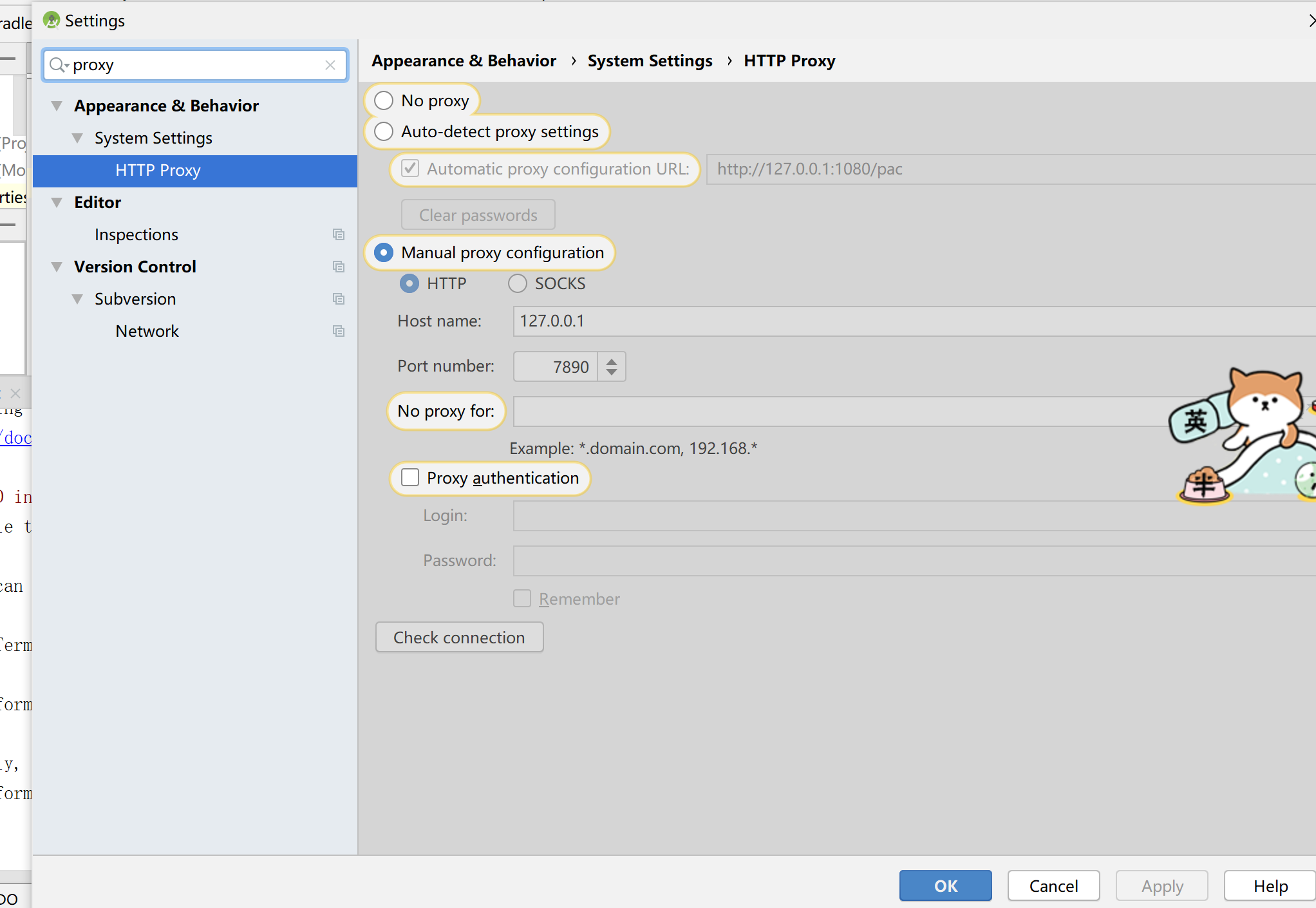
Task: Increase the port number with up arrow
Action: [x=612, y=361]
